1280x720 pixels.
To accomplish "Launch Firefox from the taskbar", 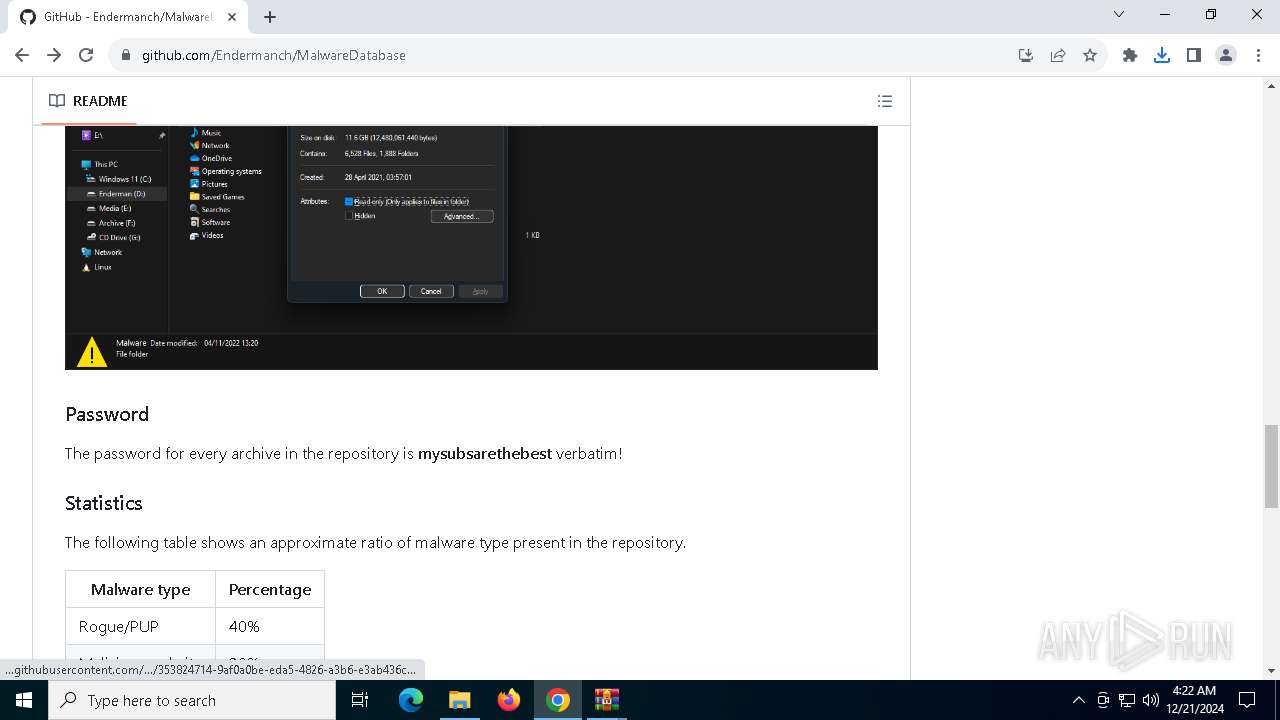I will pyautogui.click(x=509, y=700).
